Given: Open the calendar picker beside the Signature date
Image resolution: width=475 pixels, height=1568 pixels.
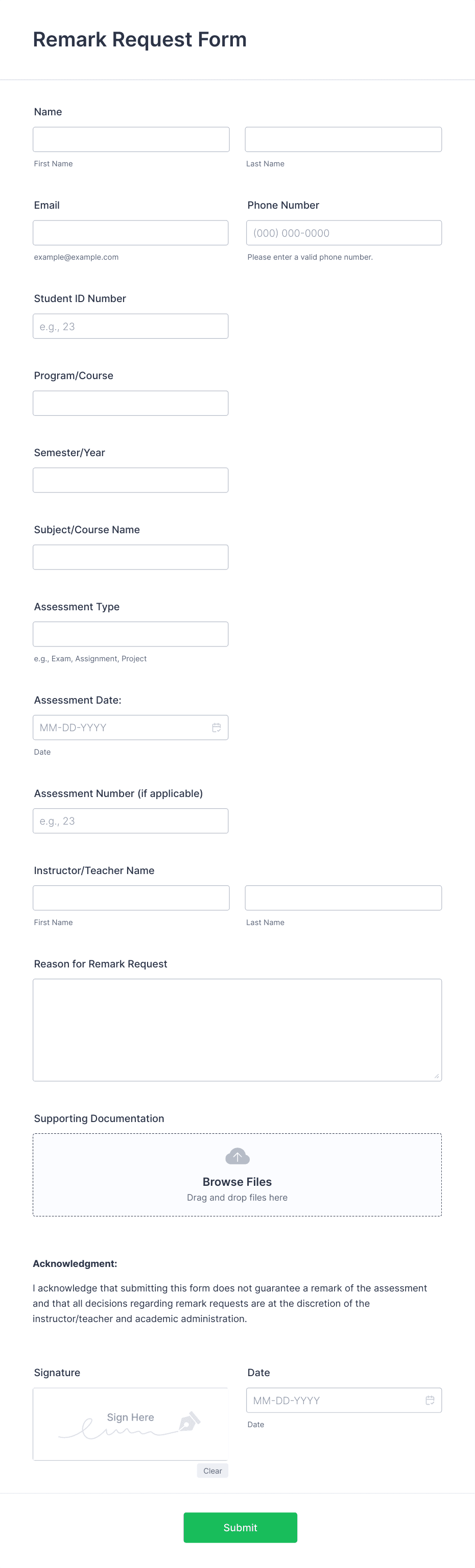Looking at the screenshot, I should (430, 1400).
